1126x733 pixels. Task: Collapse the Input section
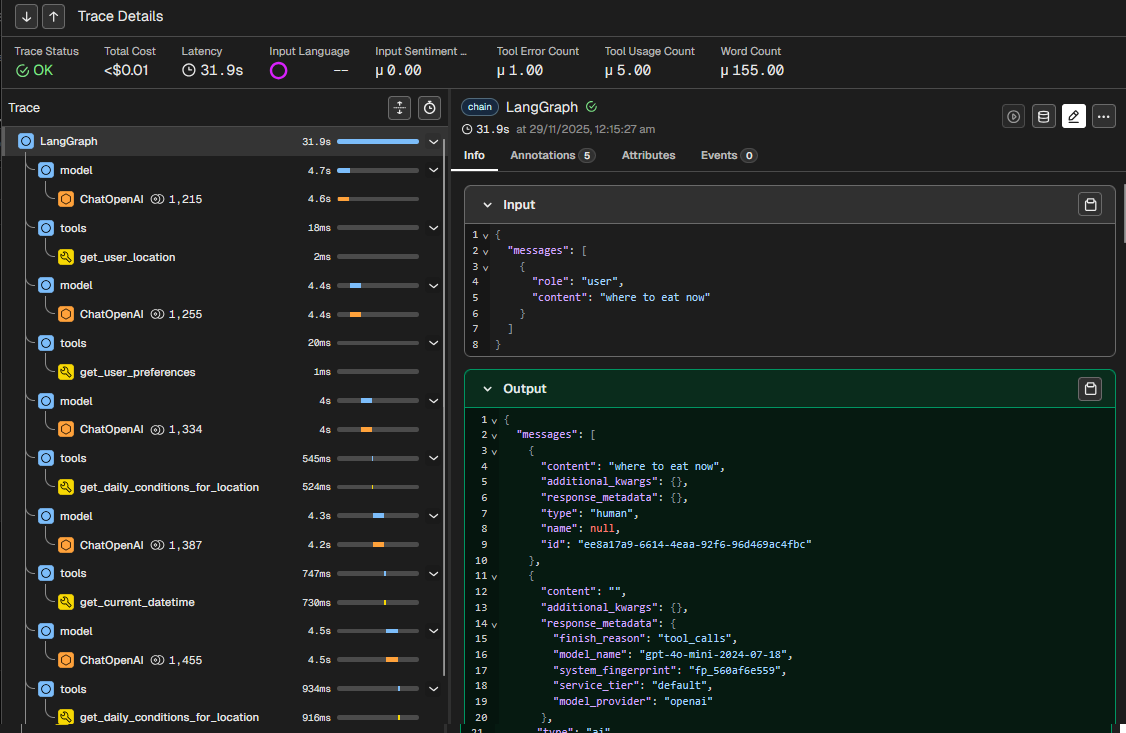pos(488,205)
